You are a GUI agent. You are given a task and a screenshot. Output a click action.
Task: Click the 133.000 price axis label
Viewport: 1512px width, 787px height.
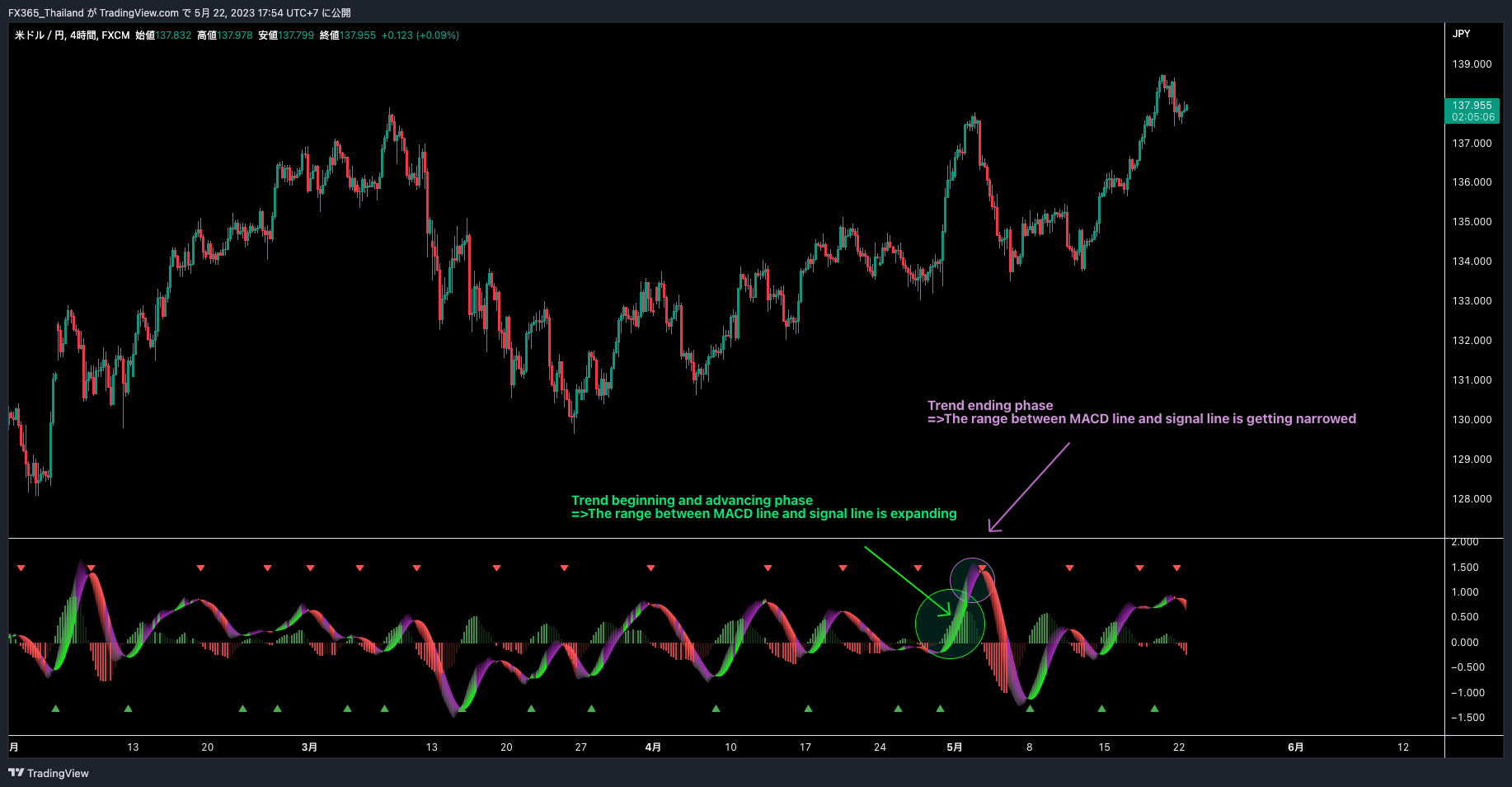[1472, 301]
